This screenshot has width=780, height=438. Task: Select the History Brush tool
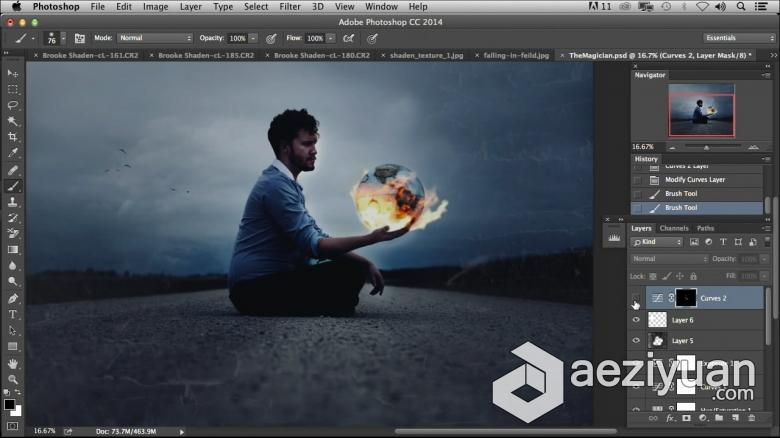pos(12,218)
